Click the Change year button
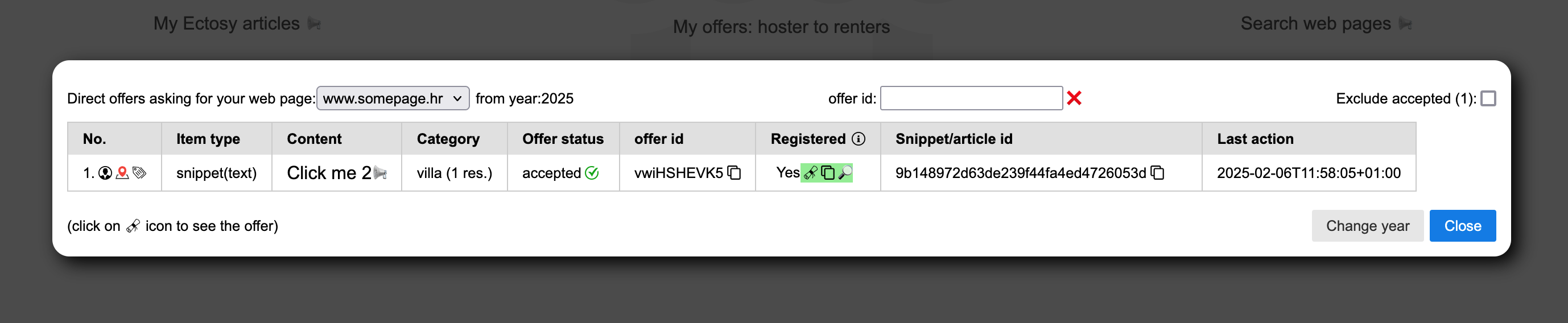 (x=1367, y=226)
